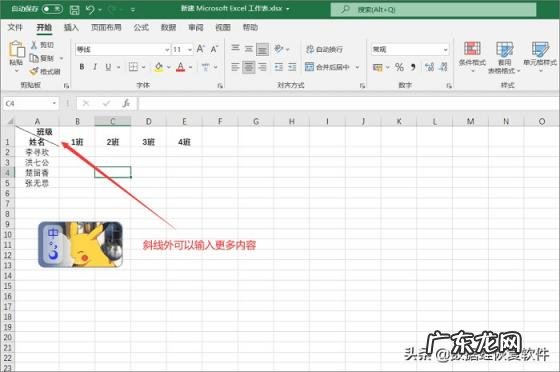Select column header H
The width and height of the screenshot is (560, 372).
pos(291,121)
